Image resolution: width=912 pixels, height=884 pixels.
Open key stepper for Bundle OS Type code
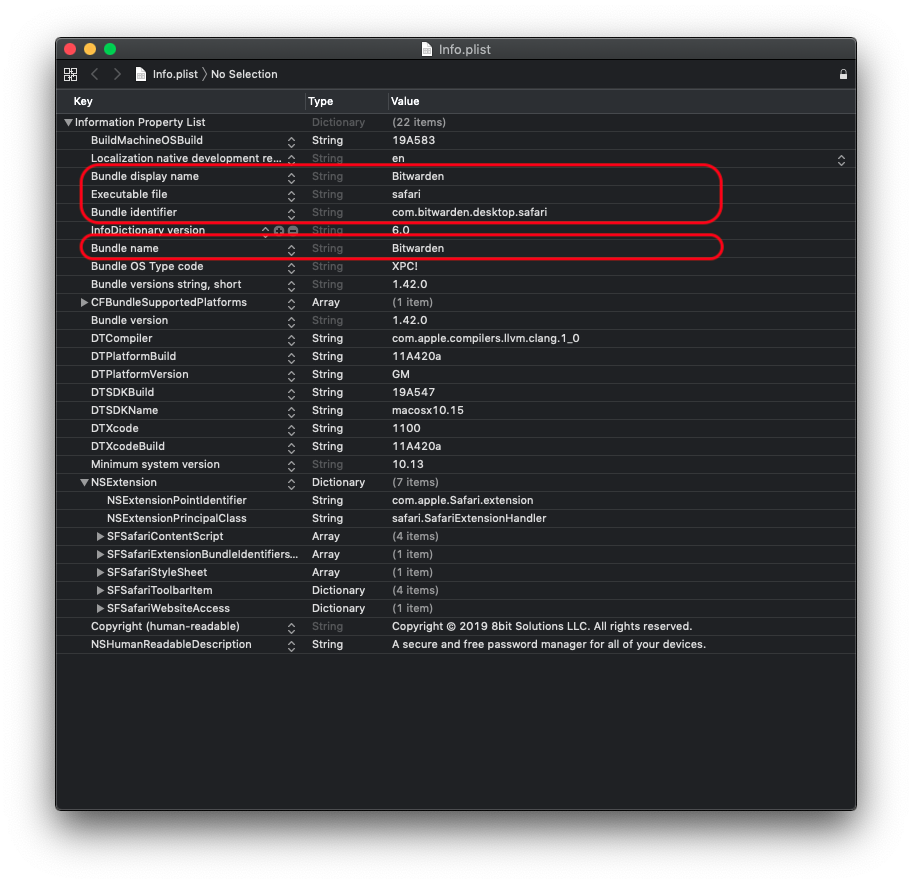(291, 268)
